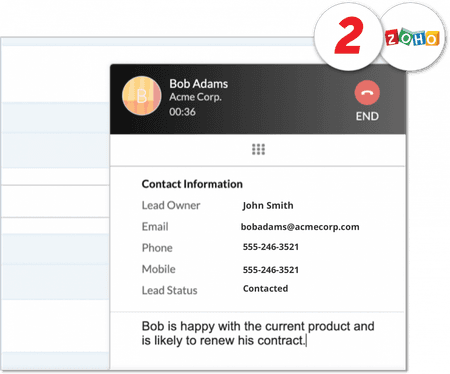450x374 pixels.
Task: Click the email bobadams@acmecorp.com
Action: click(300, 227)
